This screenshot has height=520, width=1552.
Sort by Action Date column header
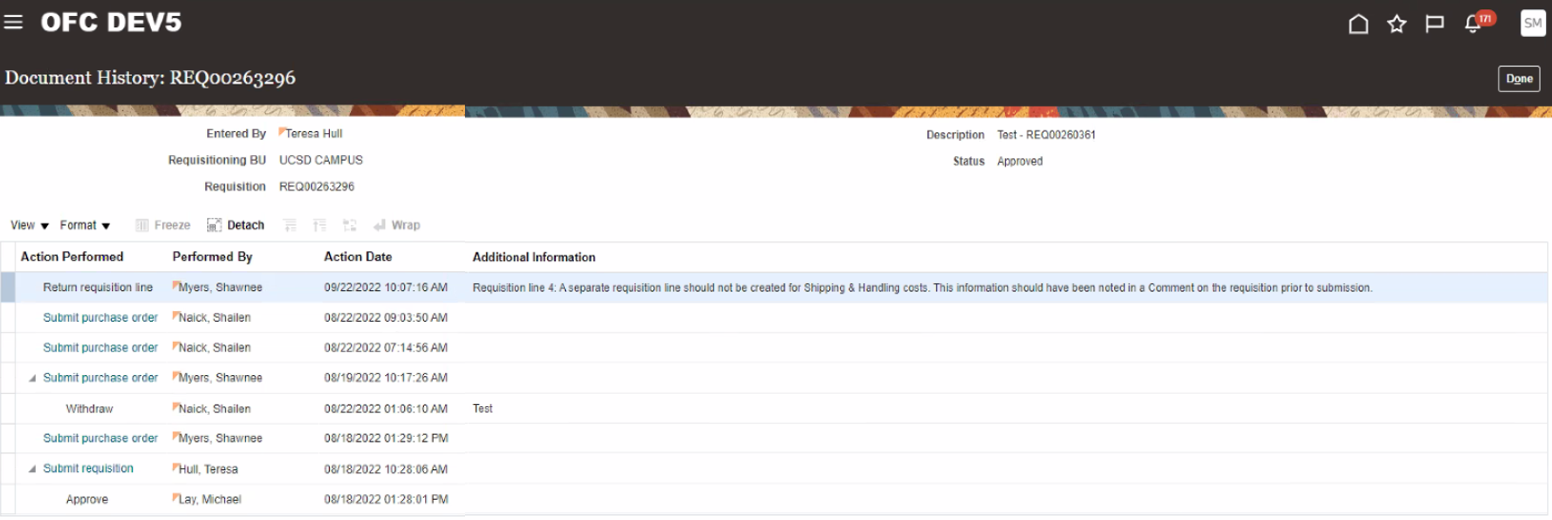point(358,257)
